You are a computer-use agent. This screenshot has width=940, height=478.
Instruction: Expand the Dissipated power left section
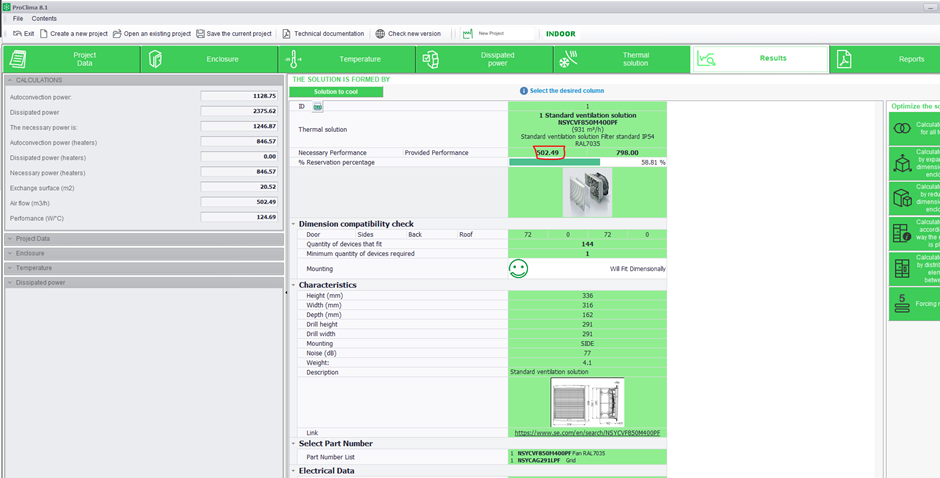[x=11, y=283]
